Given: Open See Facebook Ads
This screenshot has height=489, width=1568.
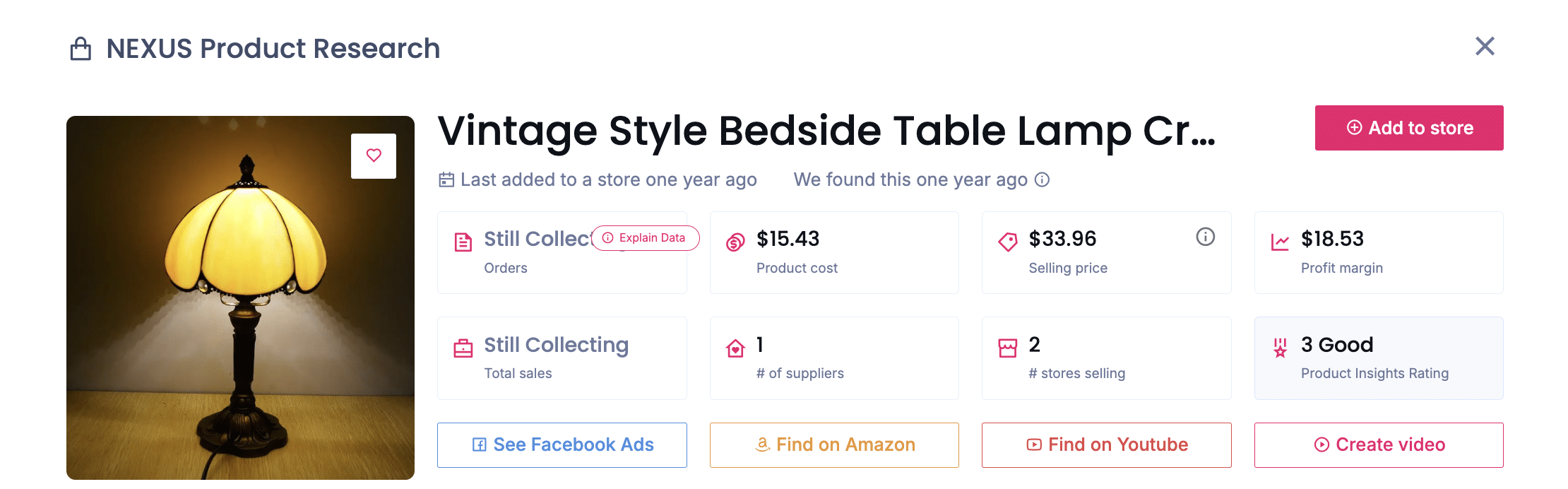Looking at the screenshot, I should click(x=562, y=444).
